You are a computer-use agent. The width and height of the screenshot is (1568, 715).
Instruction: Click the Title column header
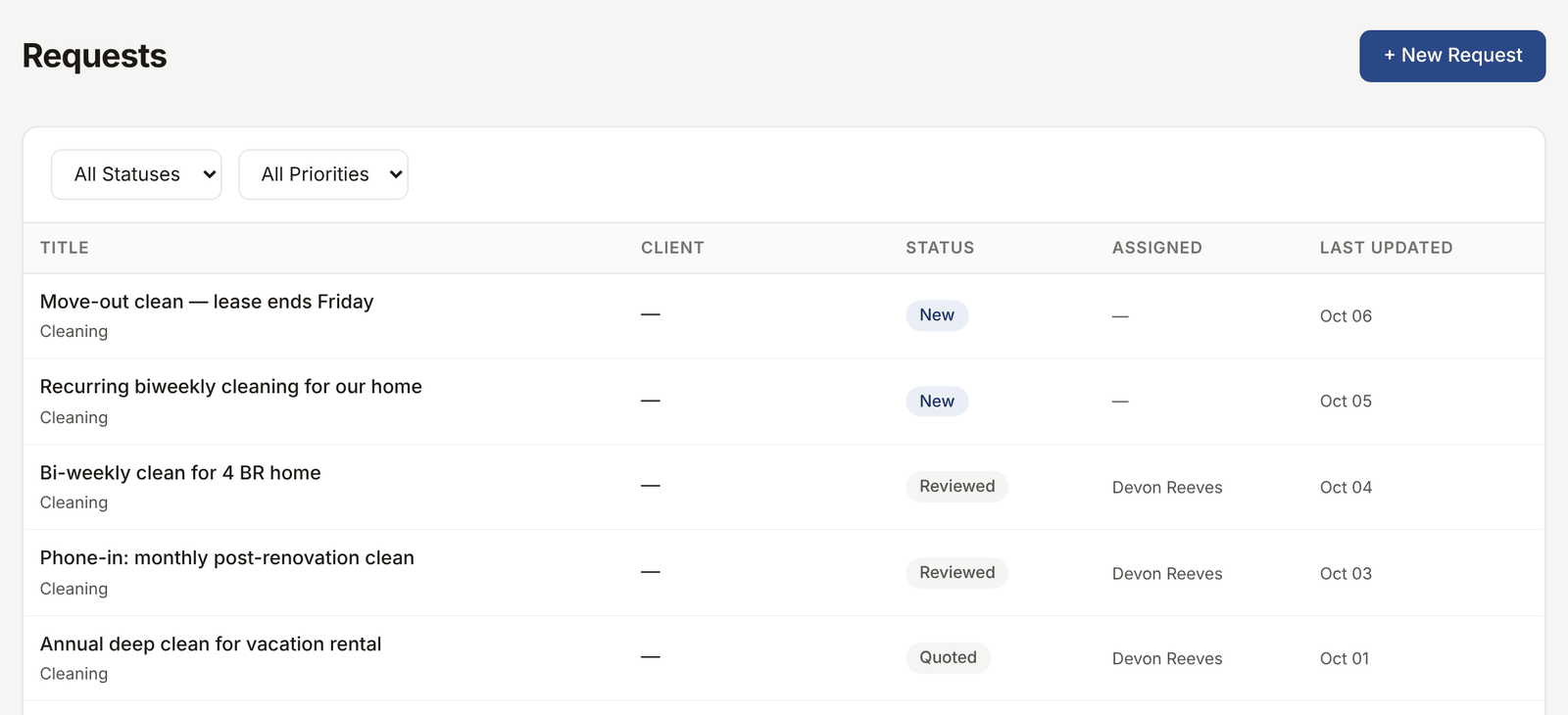pyautogui.click(x=65, y=248)
